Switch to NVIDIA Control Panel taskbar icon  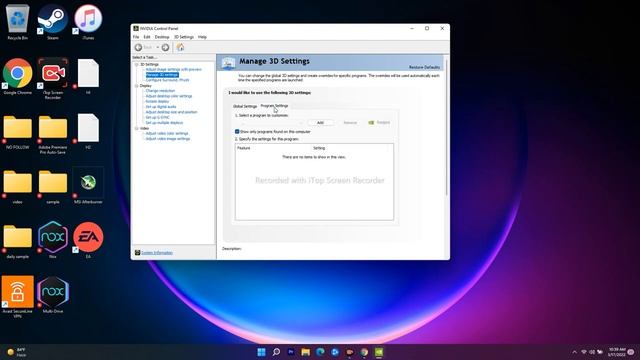coord(379,352)
